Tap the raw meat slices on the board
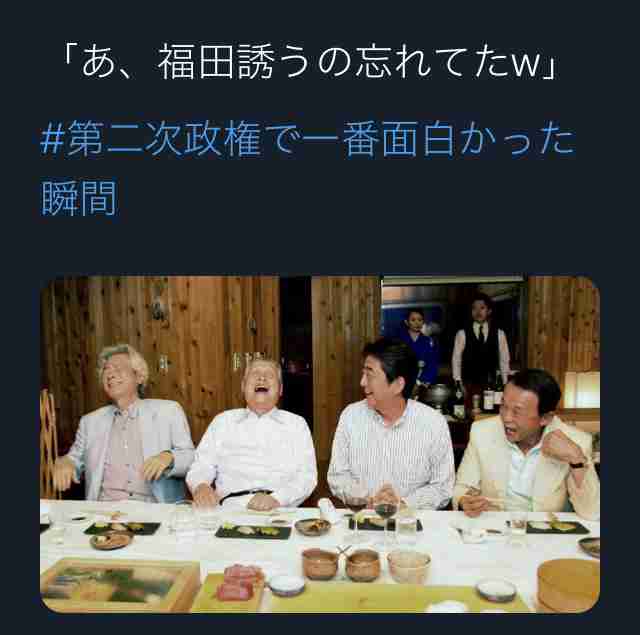 point(239,582)
